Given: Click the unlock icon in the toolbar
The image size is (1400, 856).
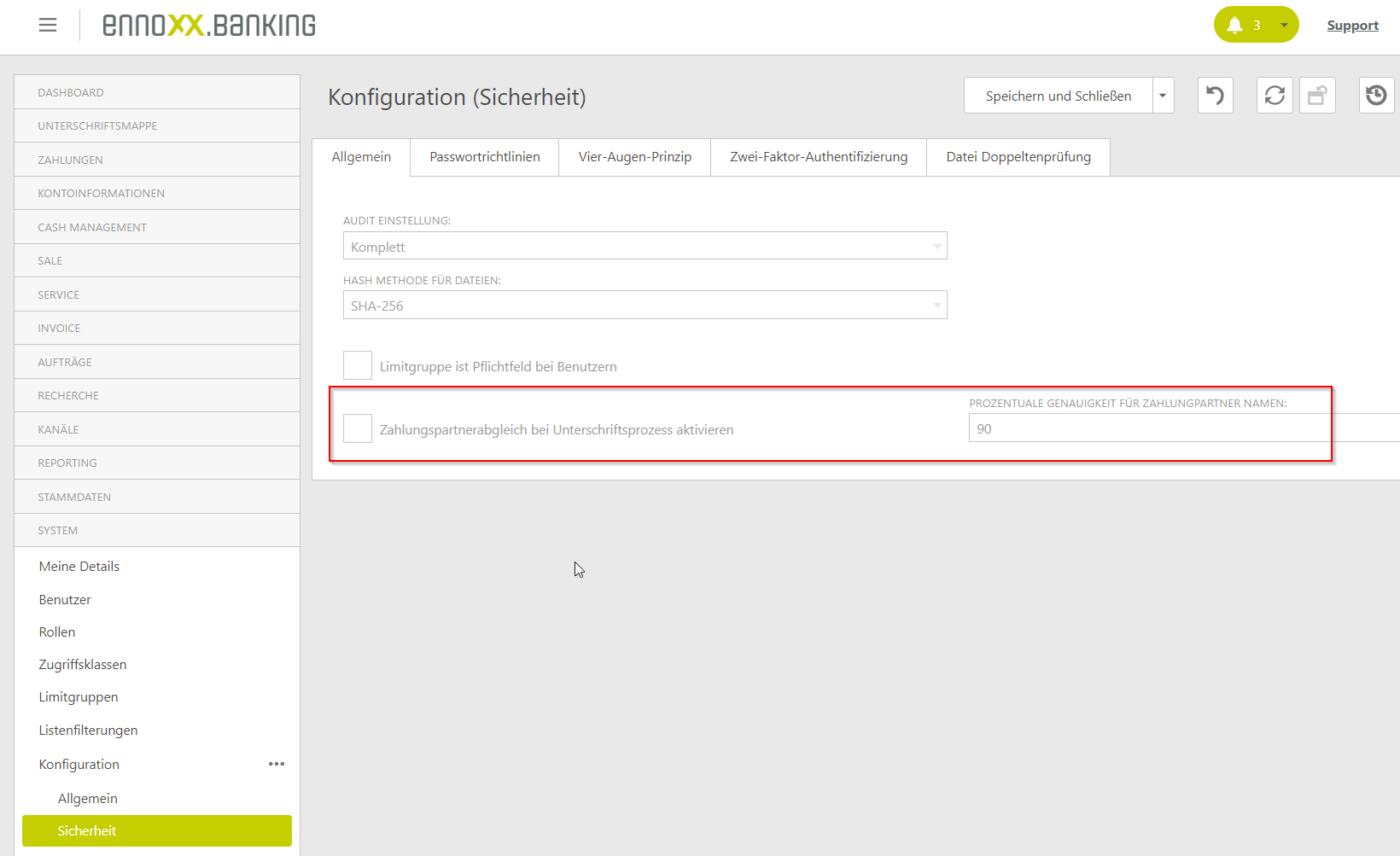Looking at the screenshot, I should tap(1317, 96).
